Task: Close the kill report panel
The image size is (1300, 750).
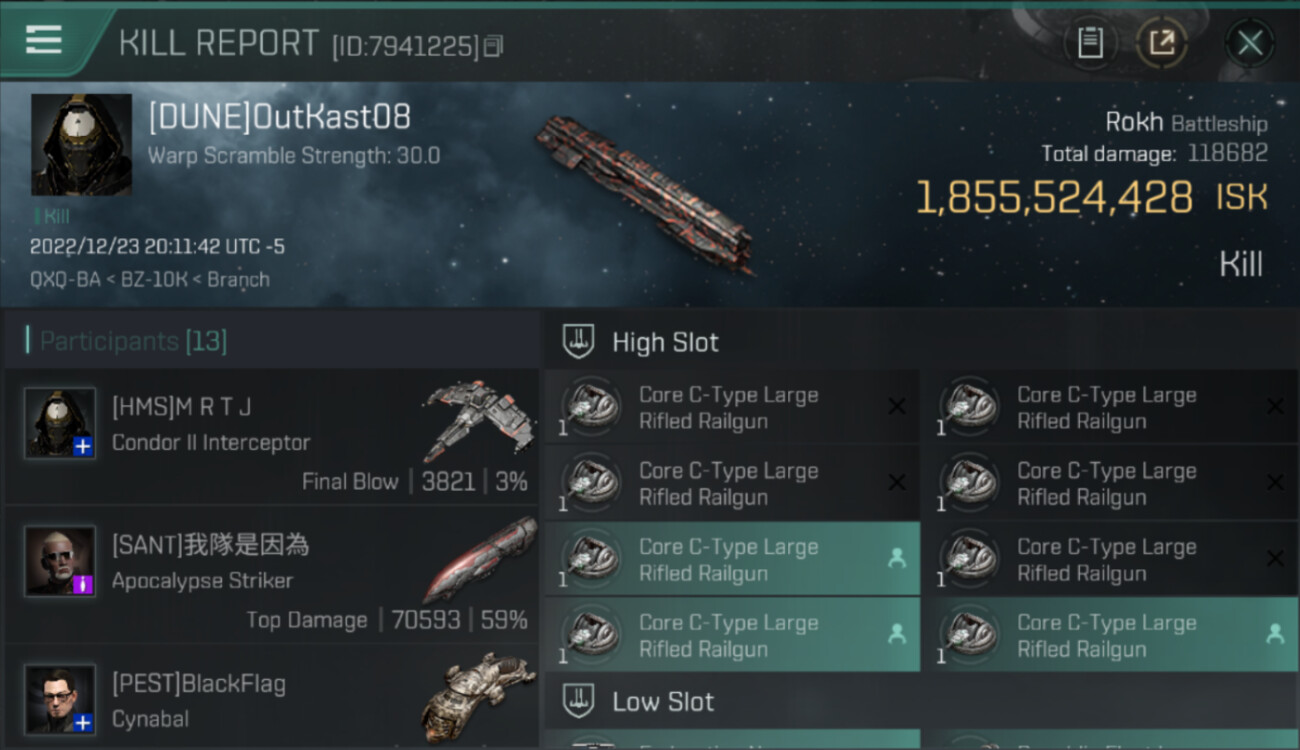Action: [x=1250, y=43]
